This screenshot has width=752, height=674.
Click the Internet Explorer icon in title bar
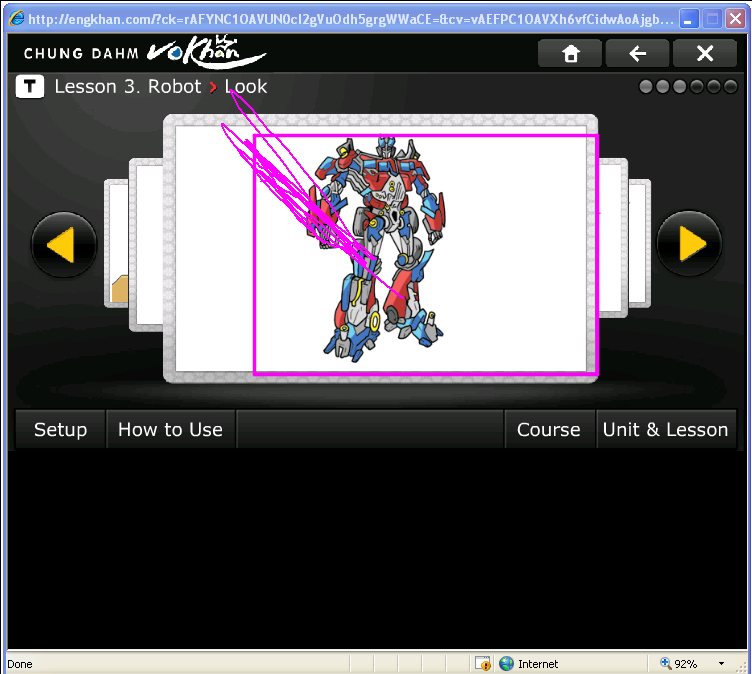[17, 19]
